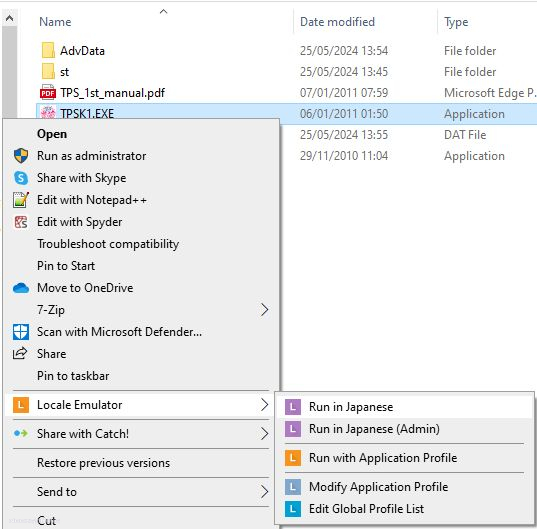
Task: Click the DAT File type cell
Action: pos(465,135)
